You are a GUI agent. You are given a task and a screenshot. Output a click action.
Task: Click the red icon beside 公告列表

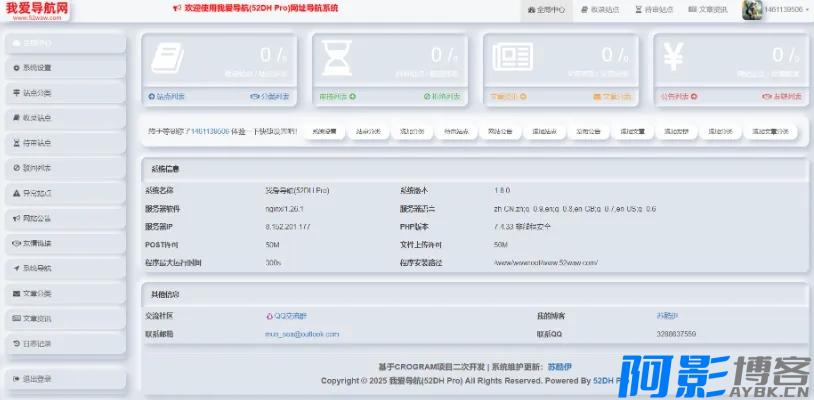click(694, 96)
